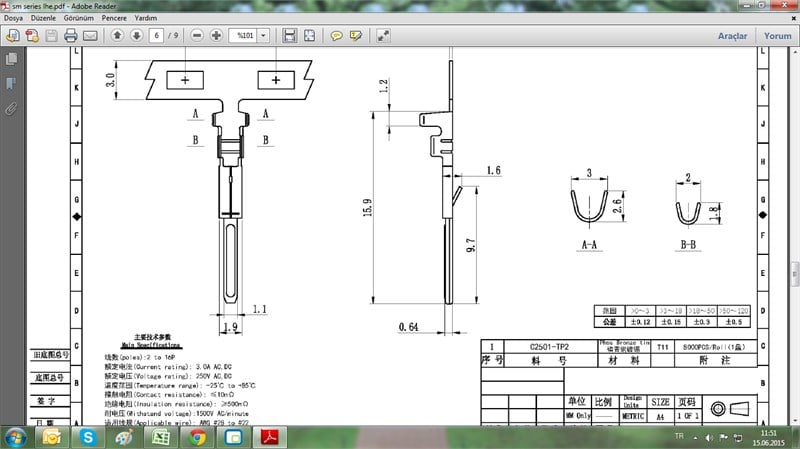Open Outlook from the taskbar

coord(52,438)
